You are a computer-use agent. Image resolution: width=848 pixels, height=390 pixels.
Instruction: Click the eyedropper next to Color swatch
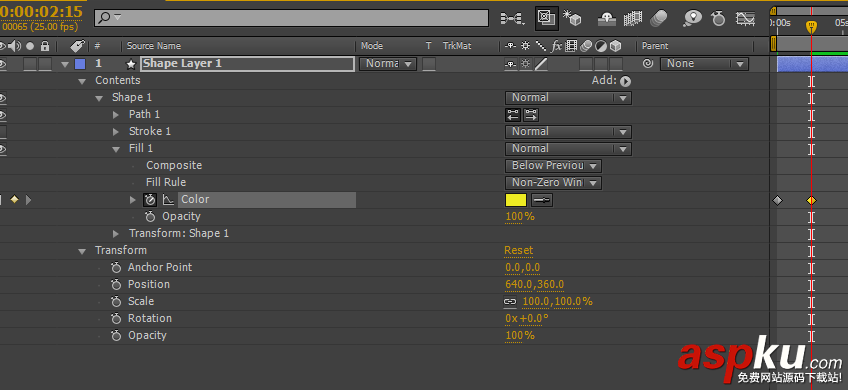[x=542, y=200]
